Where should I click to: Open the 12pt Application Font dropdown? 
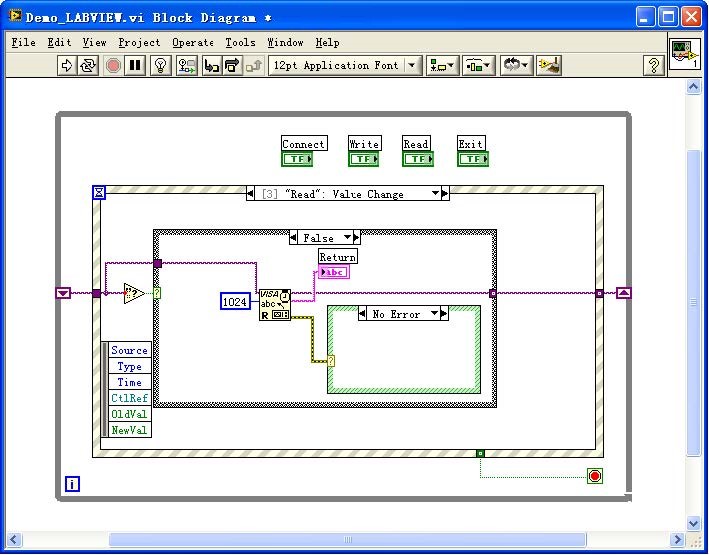point(345,66)
